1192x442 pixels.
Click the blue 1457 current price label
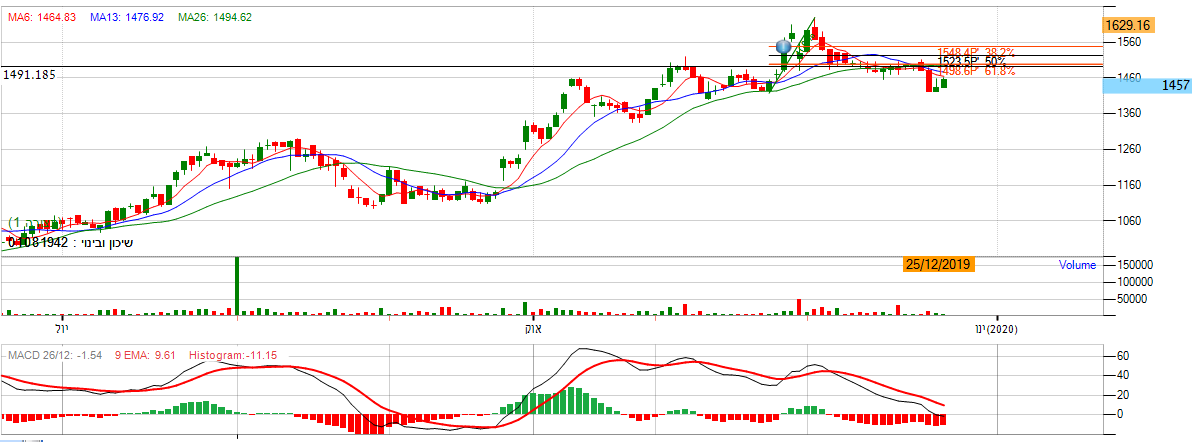[1147, 86]
